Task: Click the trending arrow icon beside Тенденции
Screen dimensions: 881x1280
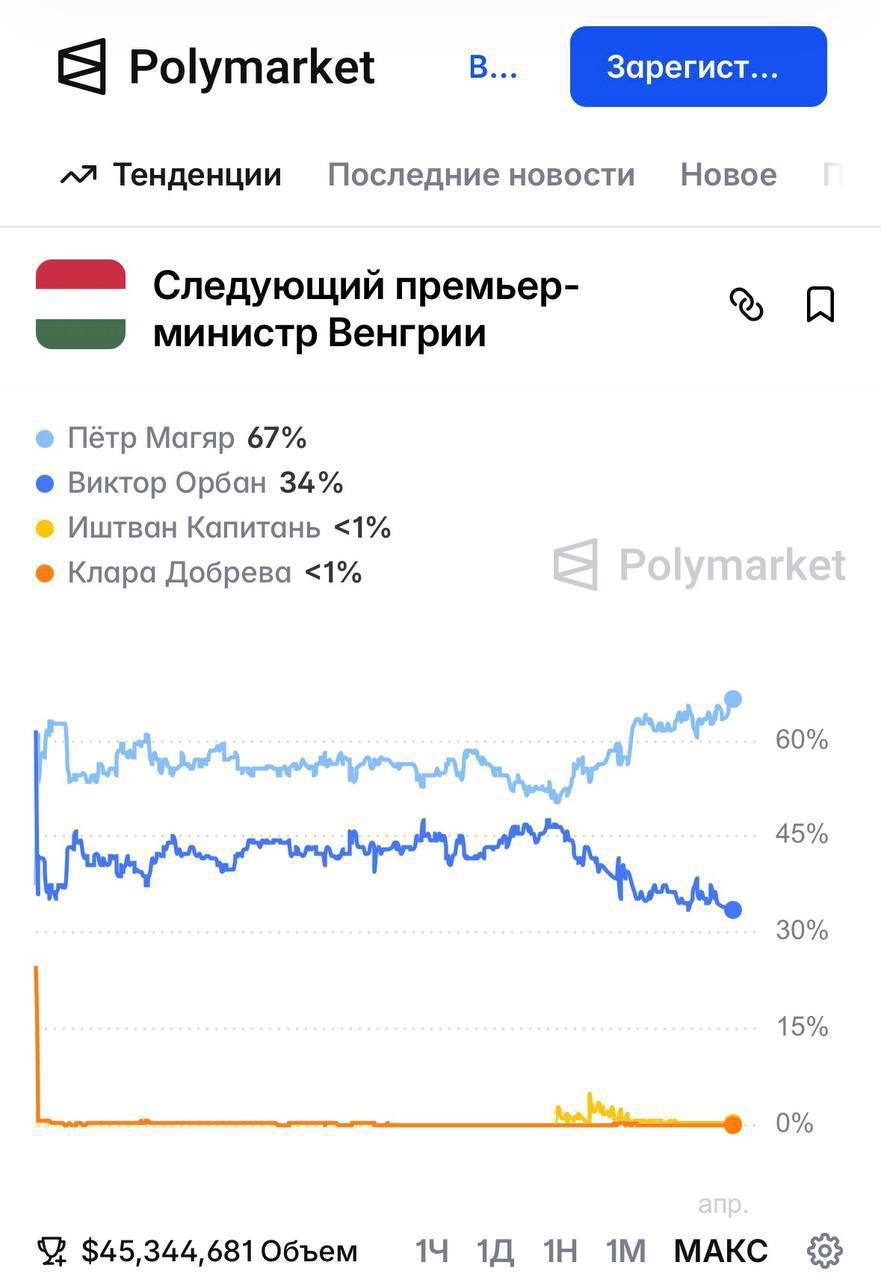Action: coord(78,176)
